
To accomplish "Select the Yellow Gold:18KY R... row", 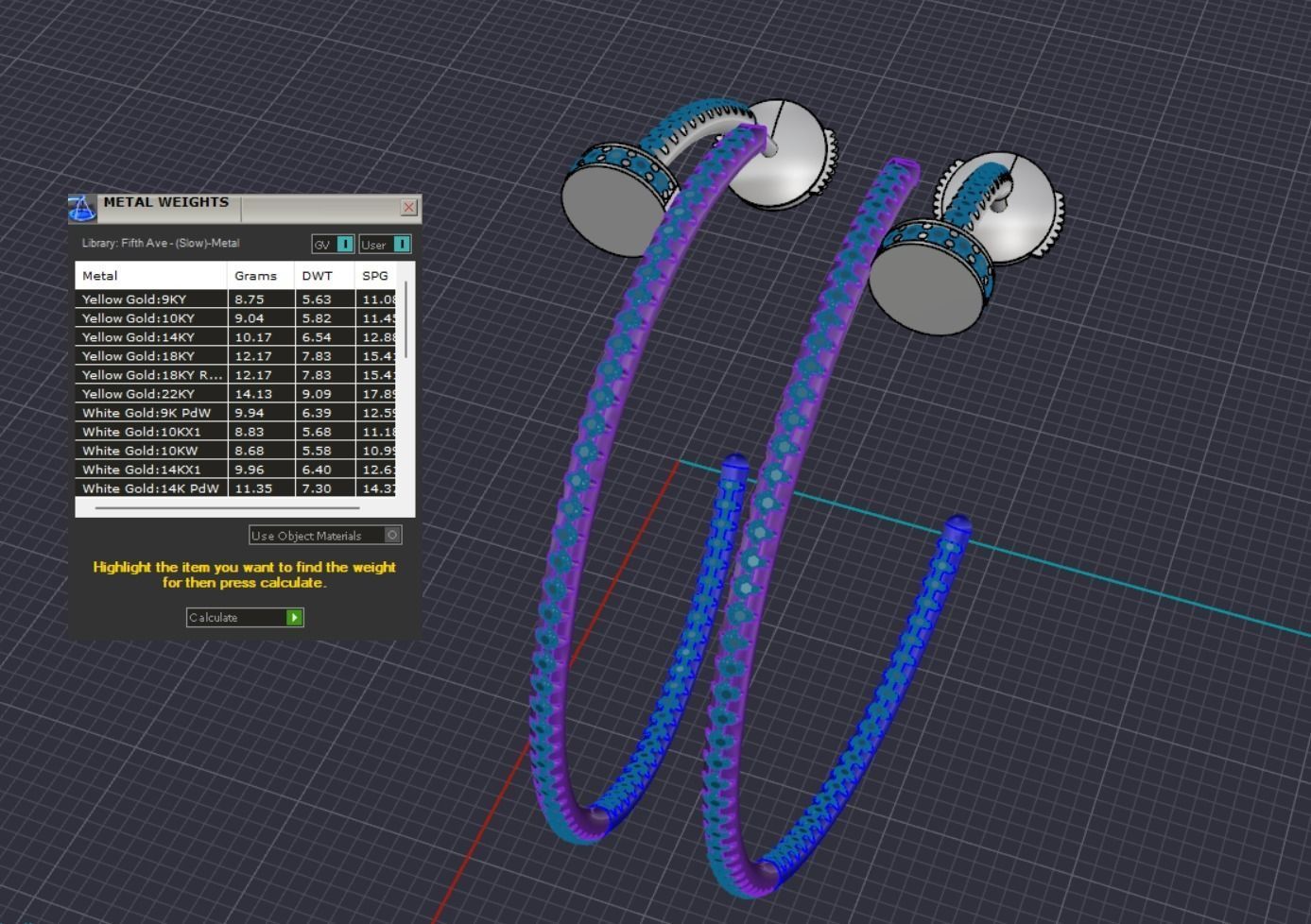I will pyautogui.click(x=236, y=374).
